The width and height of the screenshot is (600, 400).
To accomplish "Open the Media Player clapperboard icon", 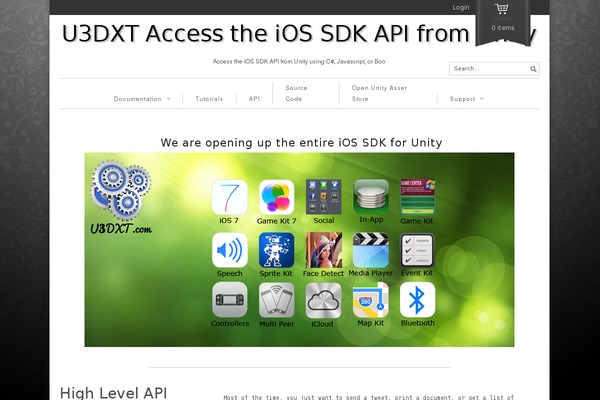I will tap(371, 250).
